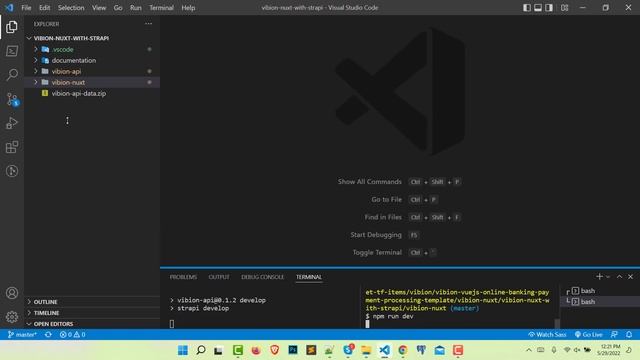
Task: Expand the TIMELINE section
Action: [92, 313]
